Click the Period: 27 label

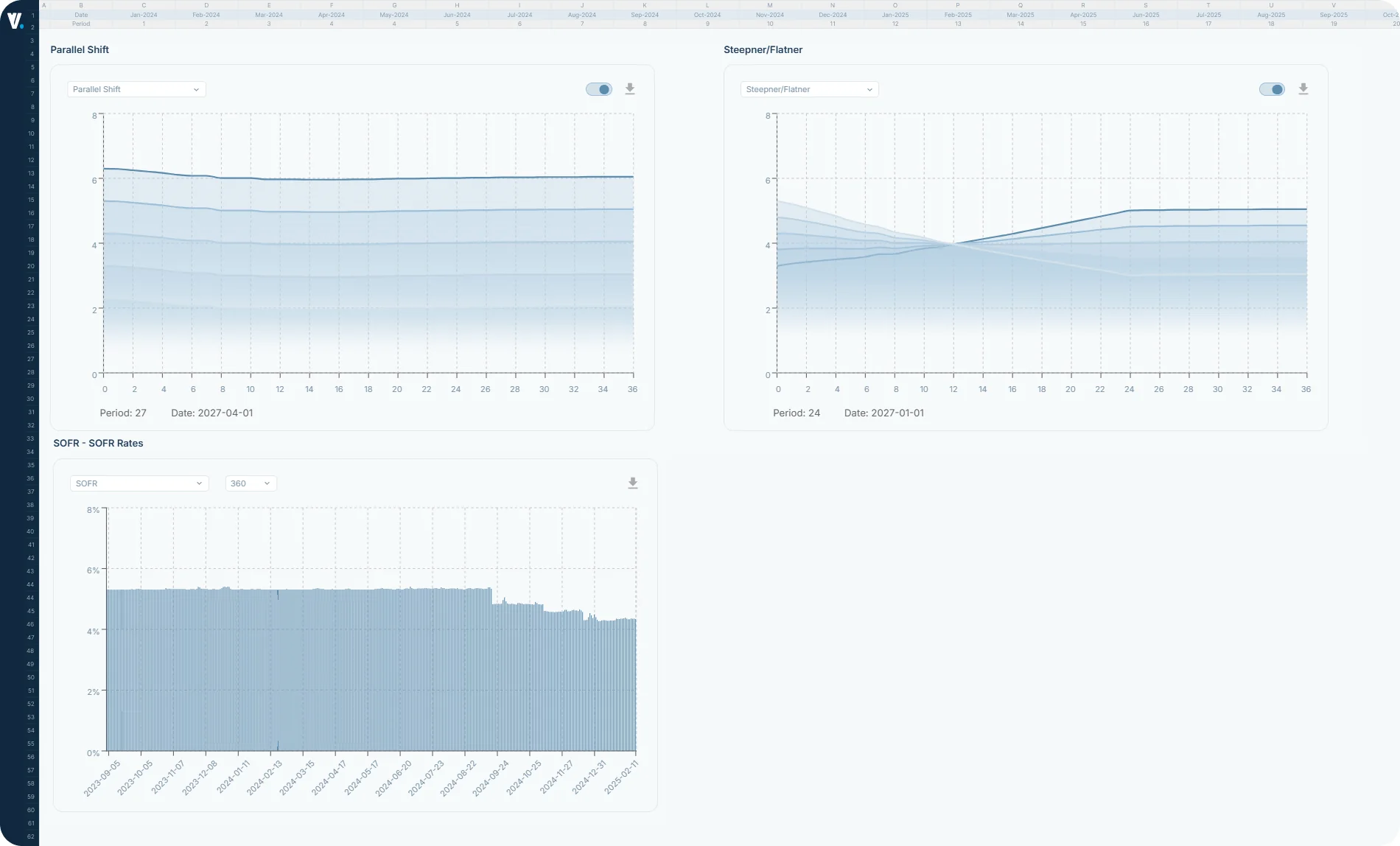[122, 413]
